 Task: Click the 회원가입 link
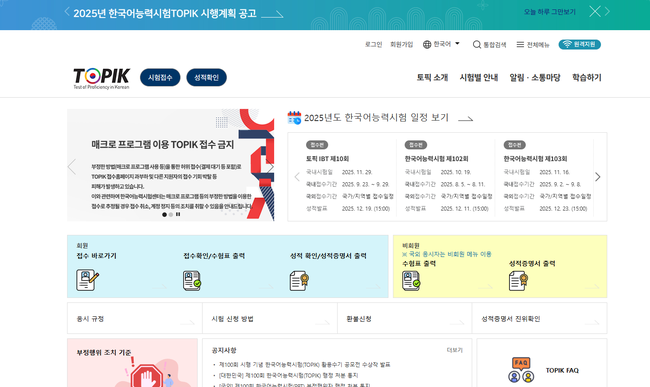point(401,44)
